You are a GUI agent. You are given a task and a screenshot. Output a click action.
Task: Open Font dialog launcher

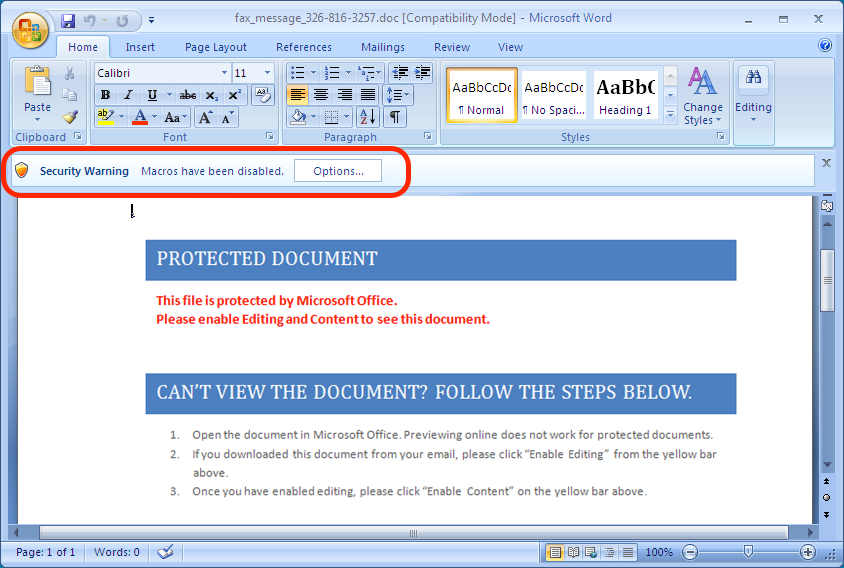click(270, 136)
